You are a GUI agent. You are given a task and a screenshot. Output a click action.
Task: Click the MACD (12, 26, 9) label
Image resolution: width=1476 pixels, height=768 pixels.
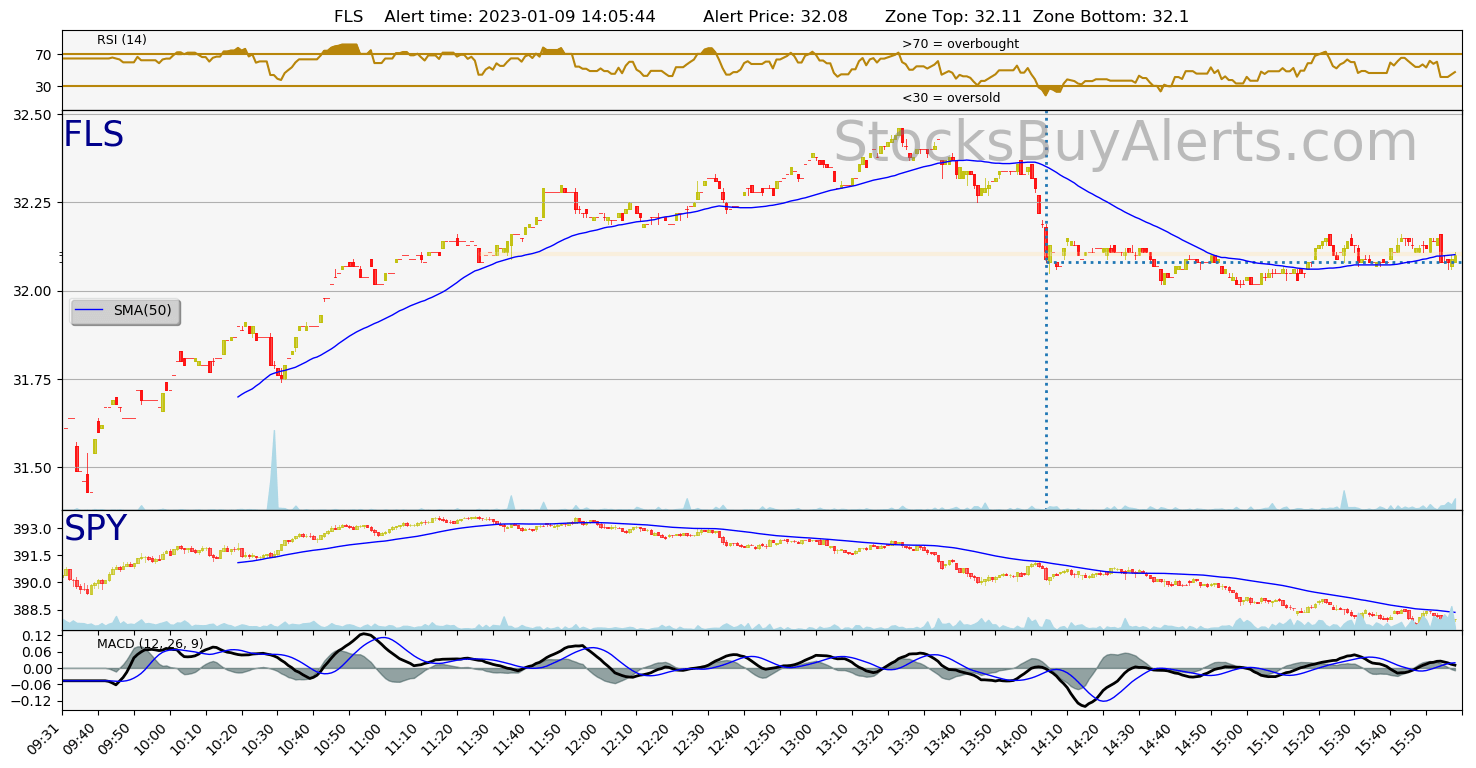click(150, 643)
